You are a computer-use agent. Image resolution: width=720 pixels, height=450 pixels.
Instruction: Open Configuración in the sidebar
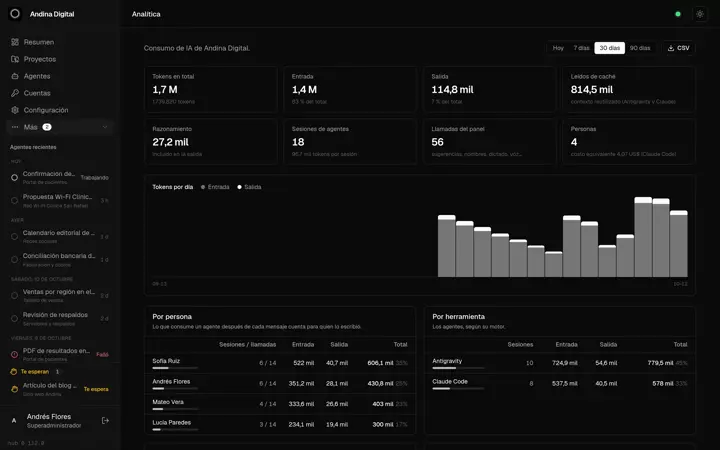[x=60, y=110]
